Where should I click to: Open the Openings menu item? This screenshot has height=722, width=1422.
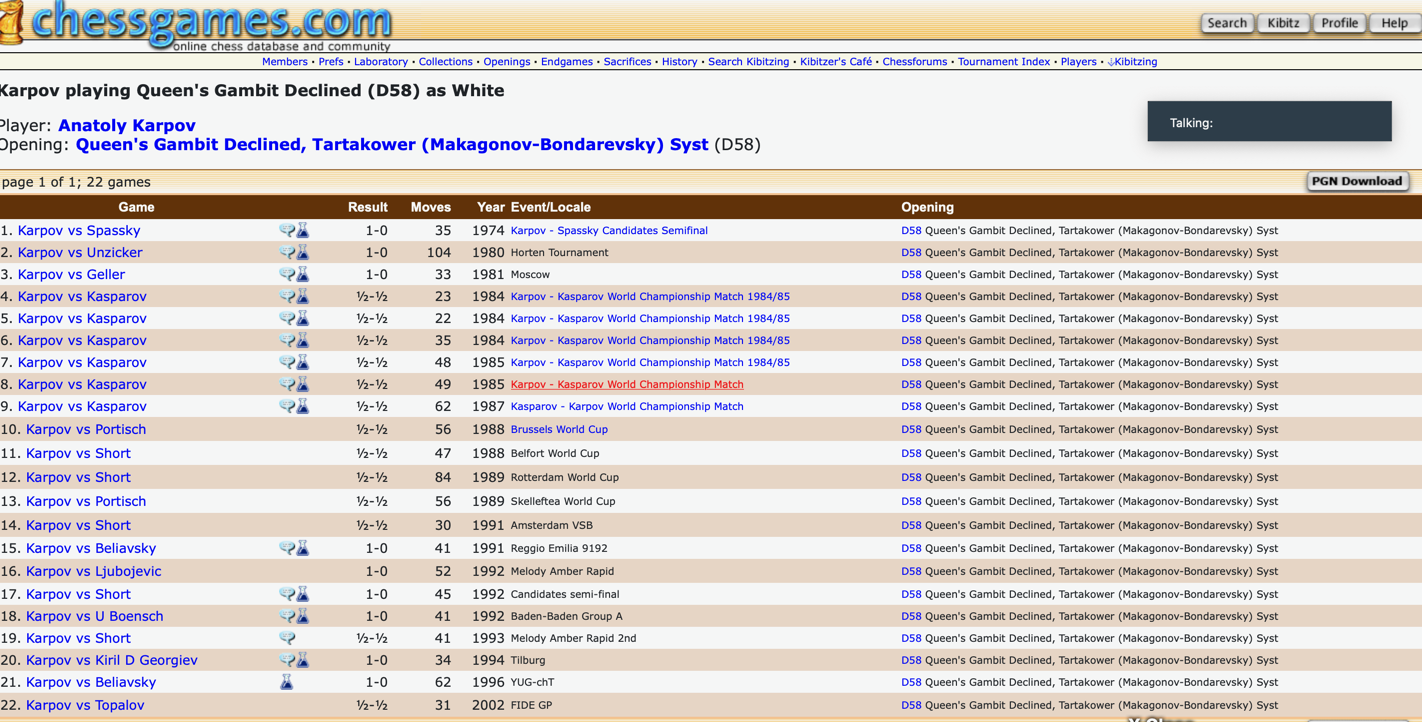[x=507, y=62]
